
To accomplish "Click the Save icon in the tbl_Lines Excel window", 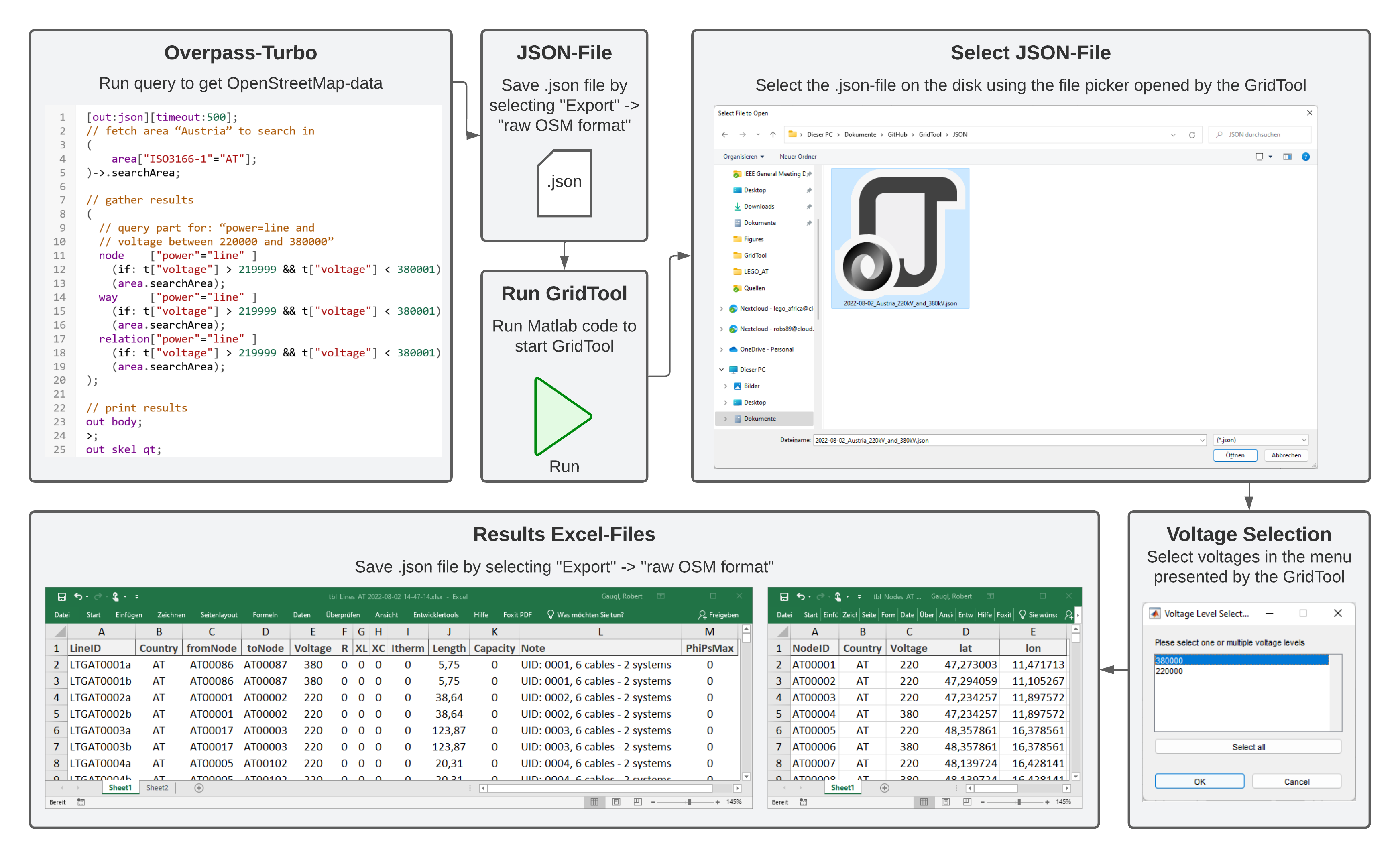I will 61,597.
